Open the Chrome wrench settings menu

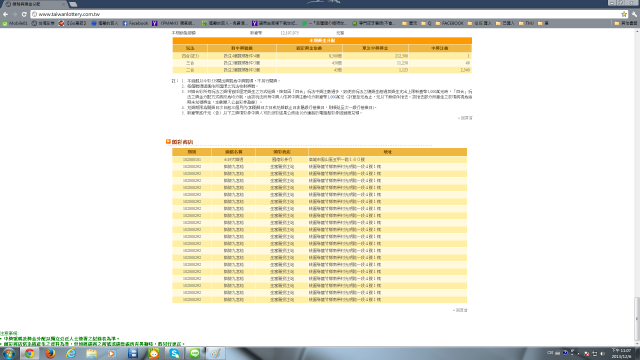pyautogui.click(x=634, y=14)
